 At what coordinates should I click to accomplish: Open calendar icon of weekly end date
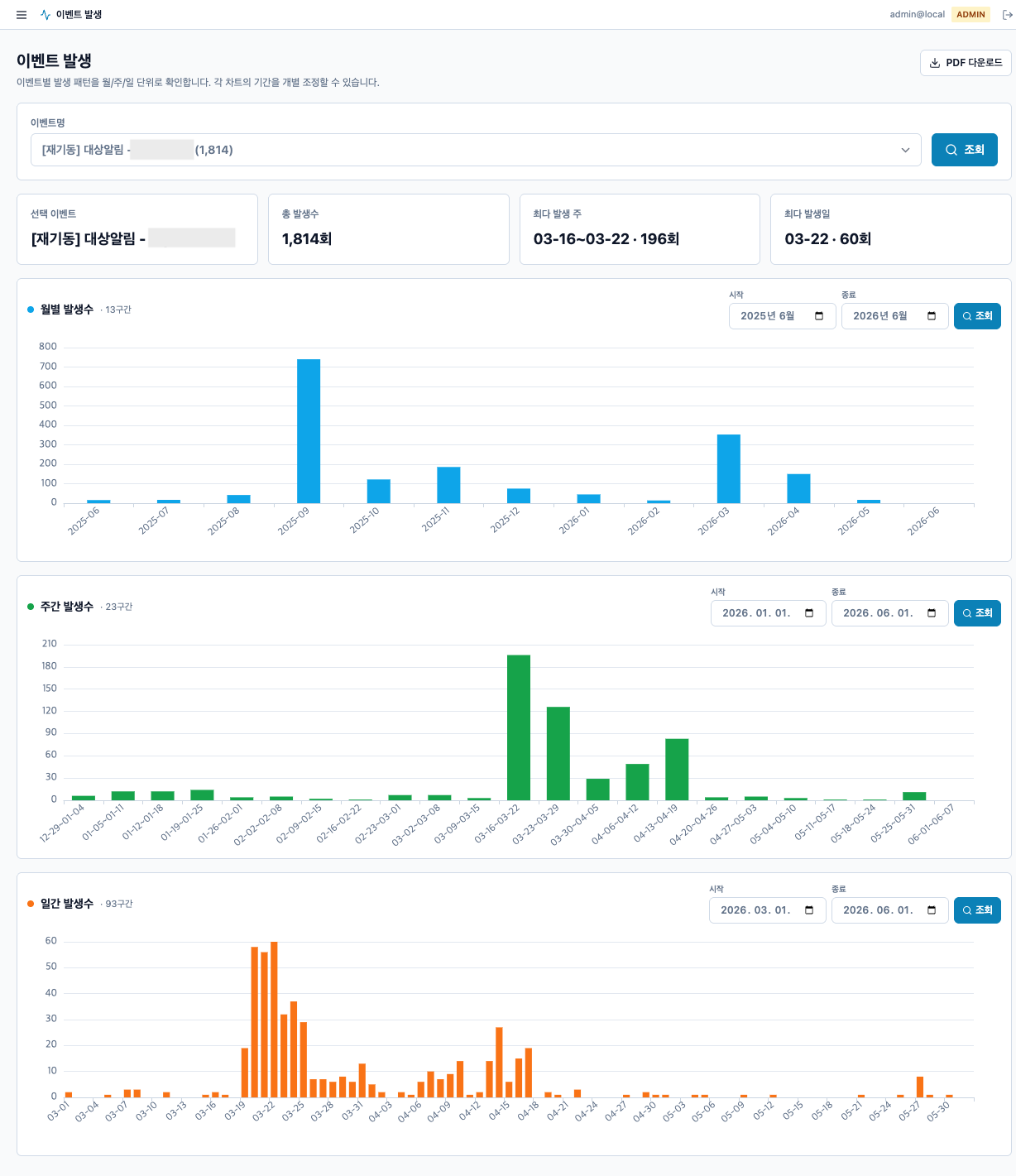(x=932, y=613)
